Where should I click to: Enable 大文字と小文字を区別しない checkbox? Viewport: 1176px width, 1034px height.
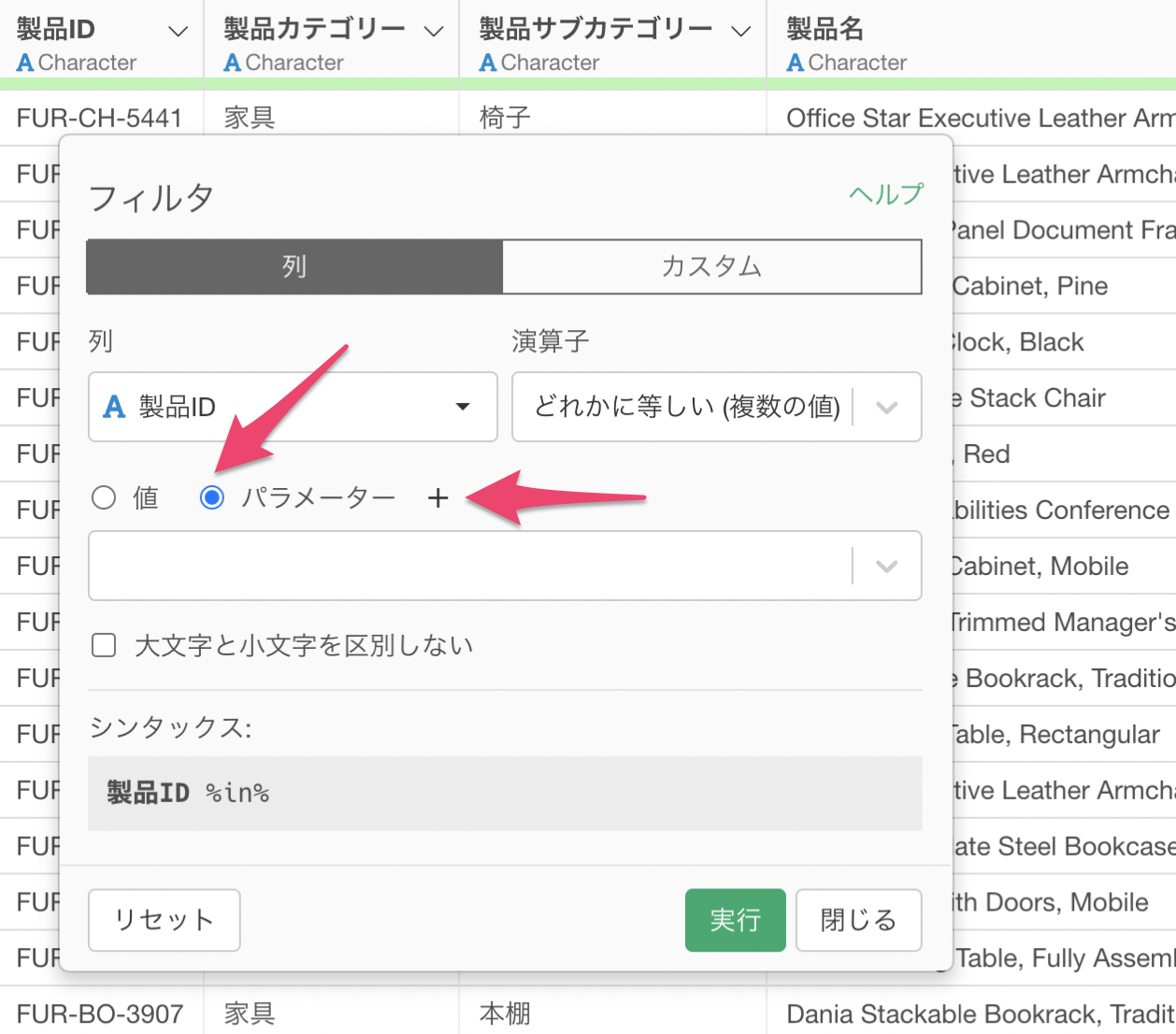pos(104,645)
